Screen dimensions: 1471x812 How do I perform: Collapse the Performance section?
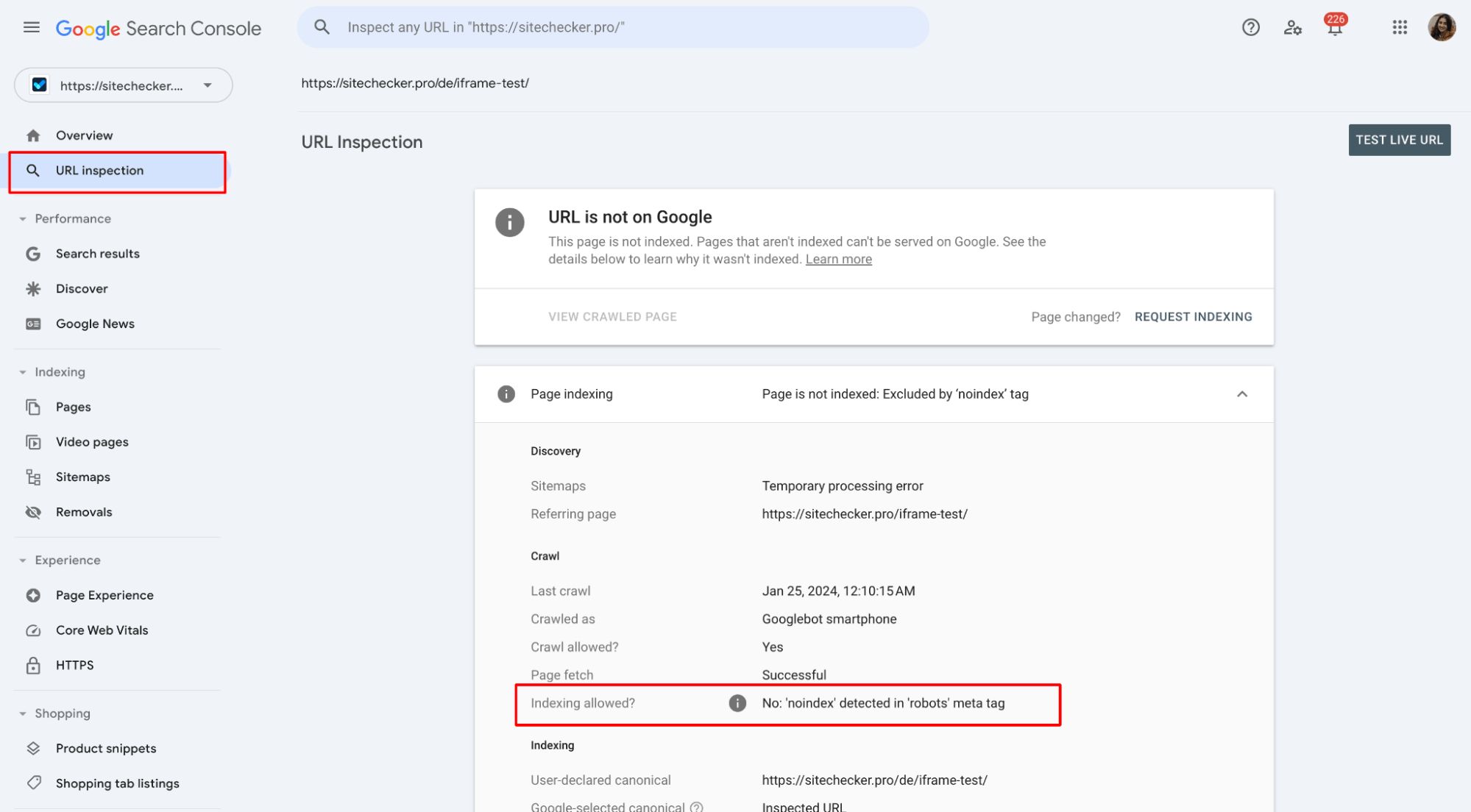coord(23,219)
